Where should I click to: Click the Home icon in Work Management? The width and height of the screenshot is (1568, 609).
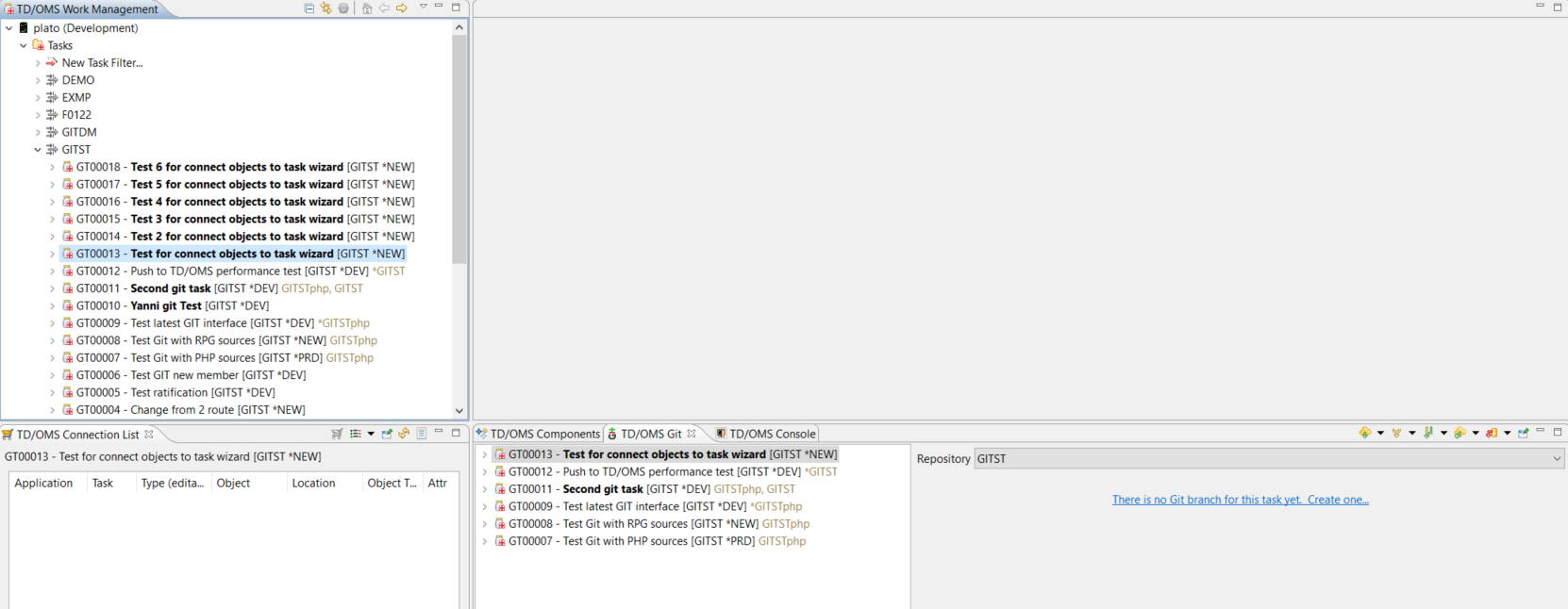click(x=367, y=8)
